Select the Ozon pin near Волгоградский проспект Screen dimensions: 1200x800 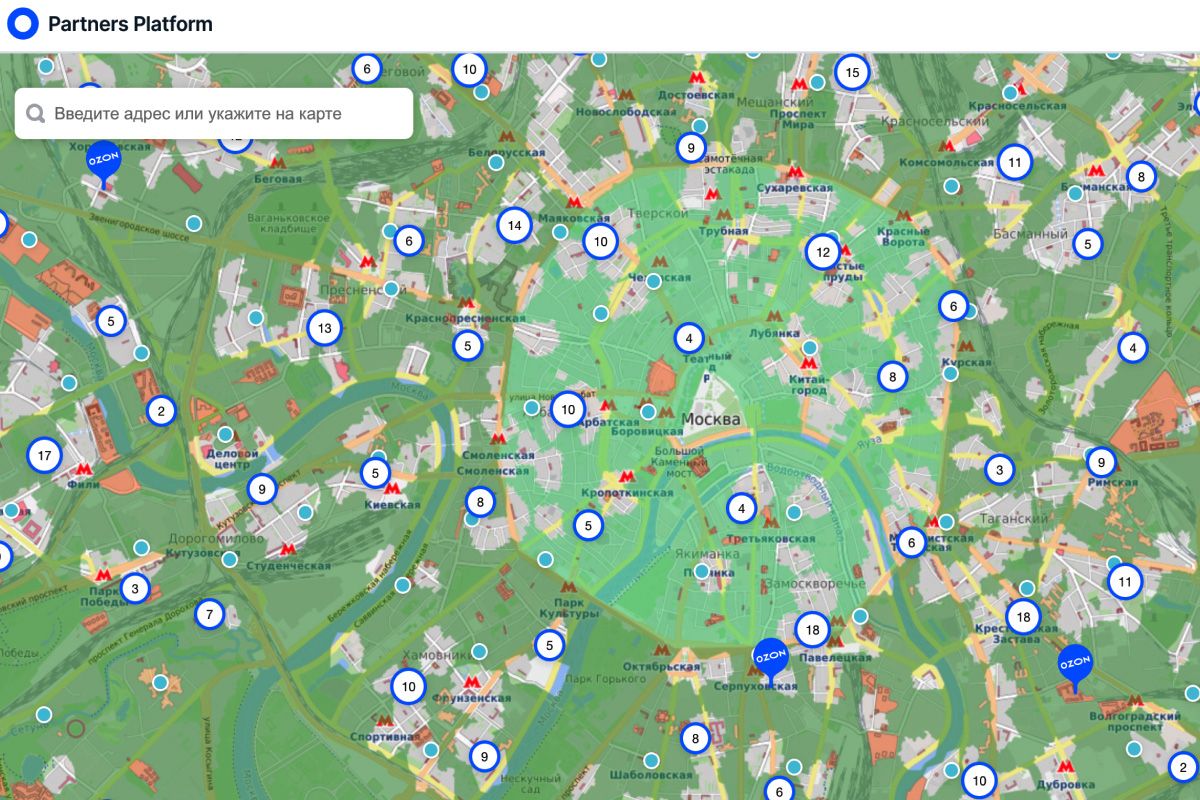[x=1075, y=665]
